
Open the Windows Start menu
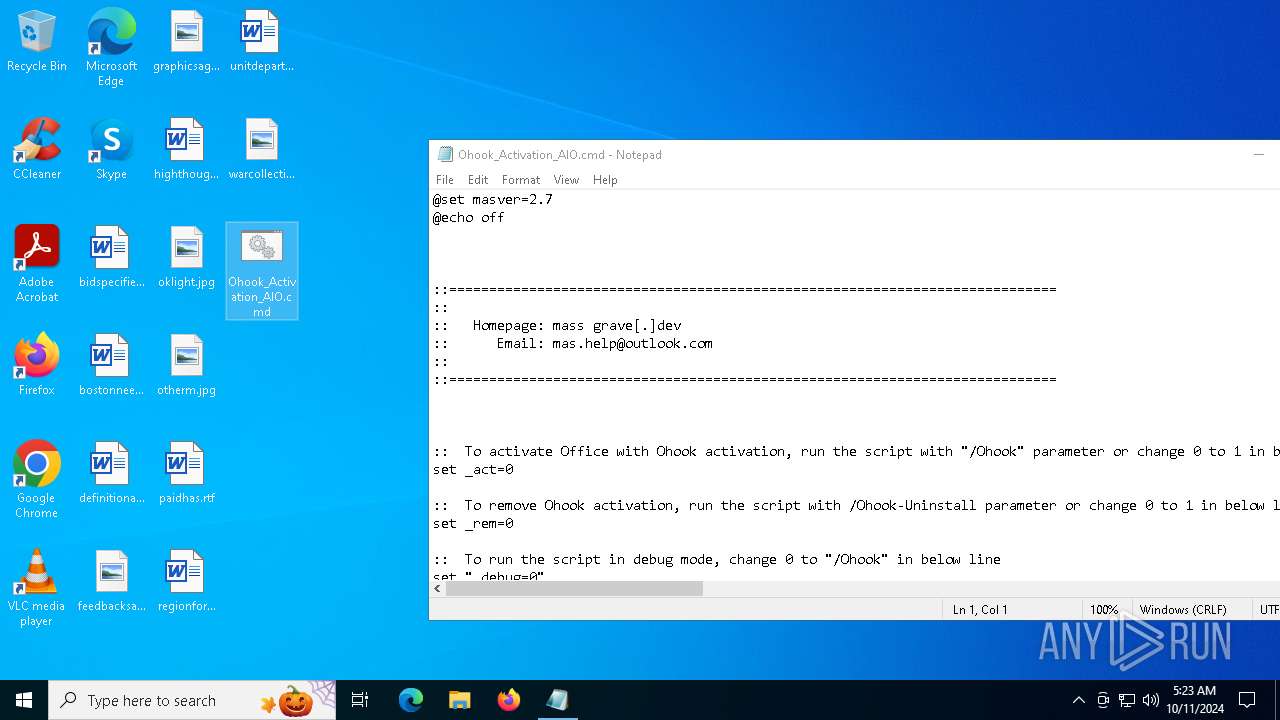(24, 700)
